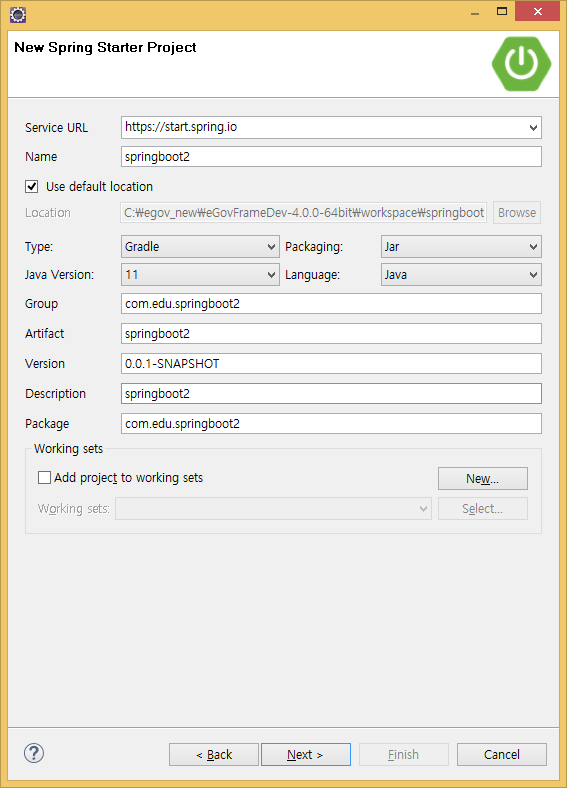This screenshot has height=788, width=567.
Task: Click the 'Description' label
Action: click(55, 393)
